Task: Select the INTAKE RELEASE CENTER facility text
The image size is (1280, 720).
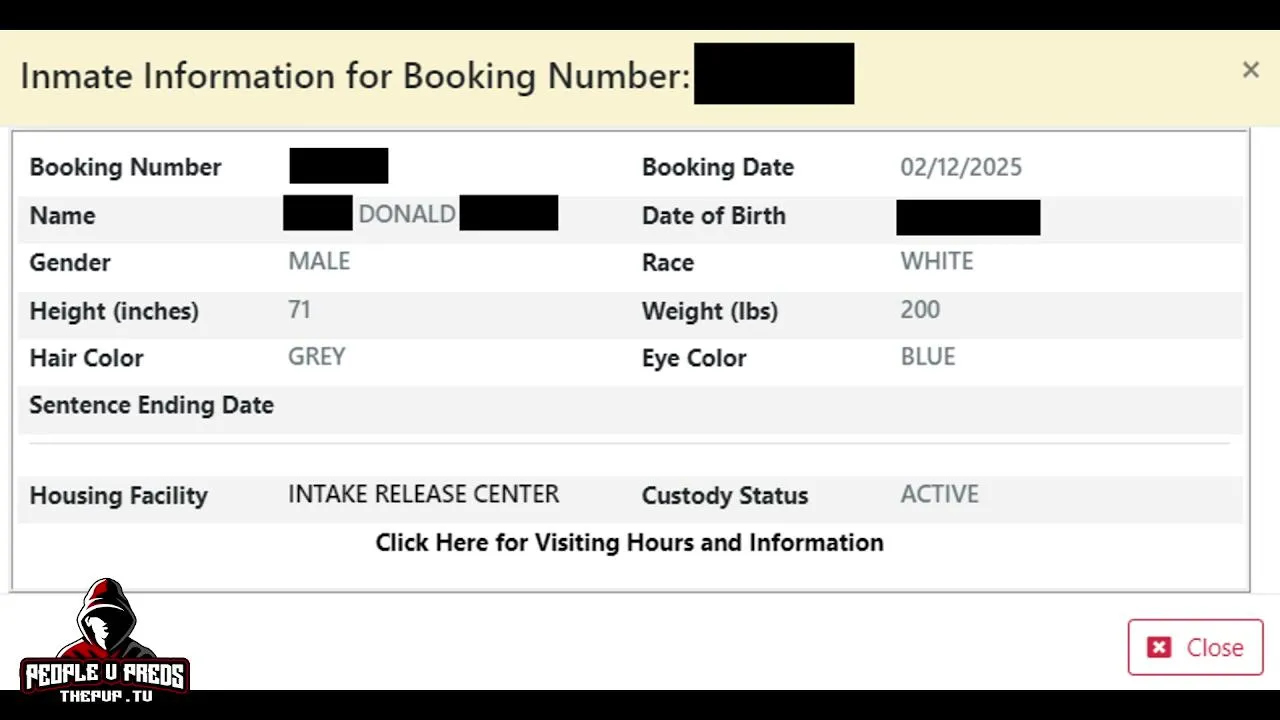Action: click(x=423, y=494)
